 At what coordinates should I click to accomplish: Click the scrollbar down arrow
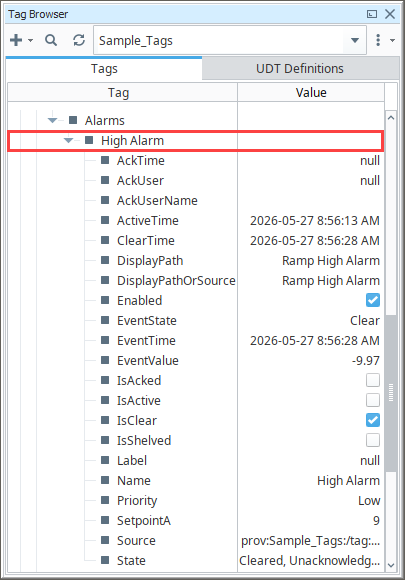tap(391, 565)
